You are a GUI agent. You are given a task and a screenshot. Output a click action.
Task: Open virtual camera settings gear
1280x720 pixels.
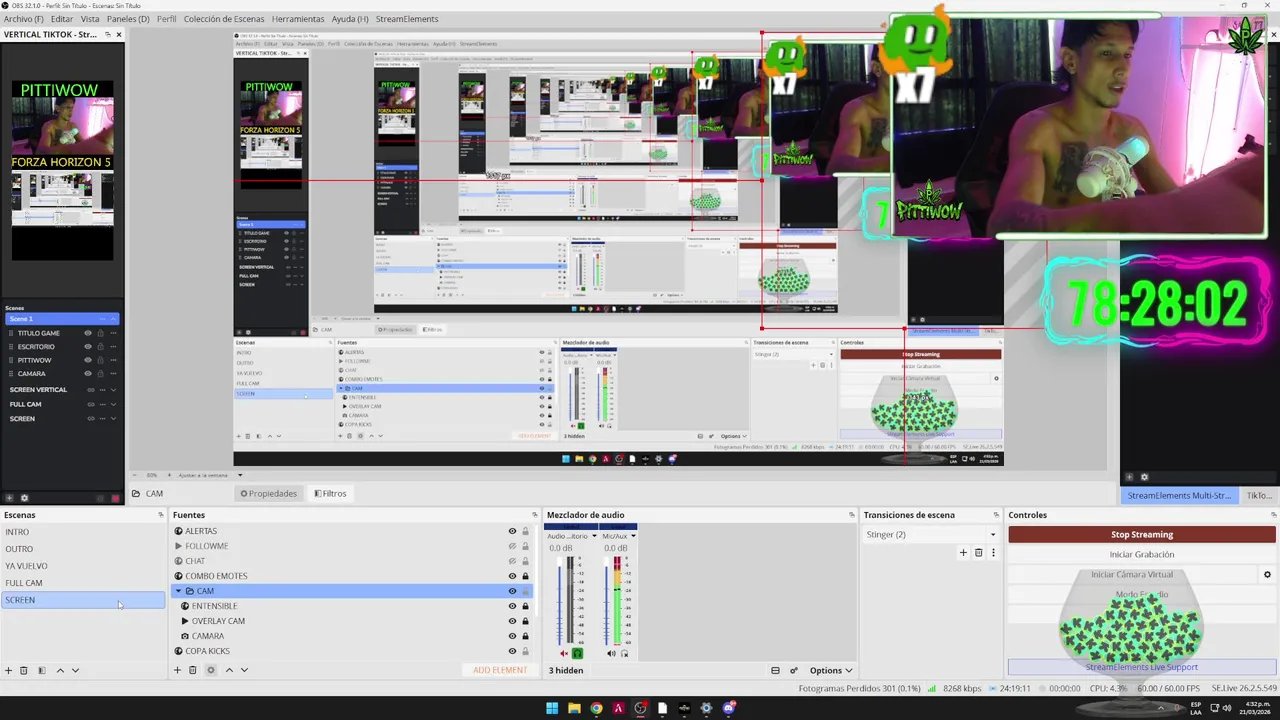click(x=1267, y=574)
